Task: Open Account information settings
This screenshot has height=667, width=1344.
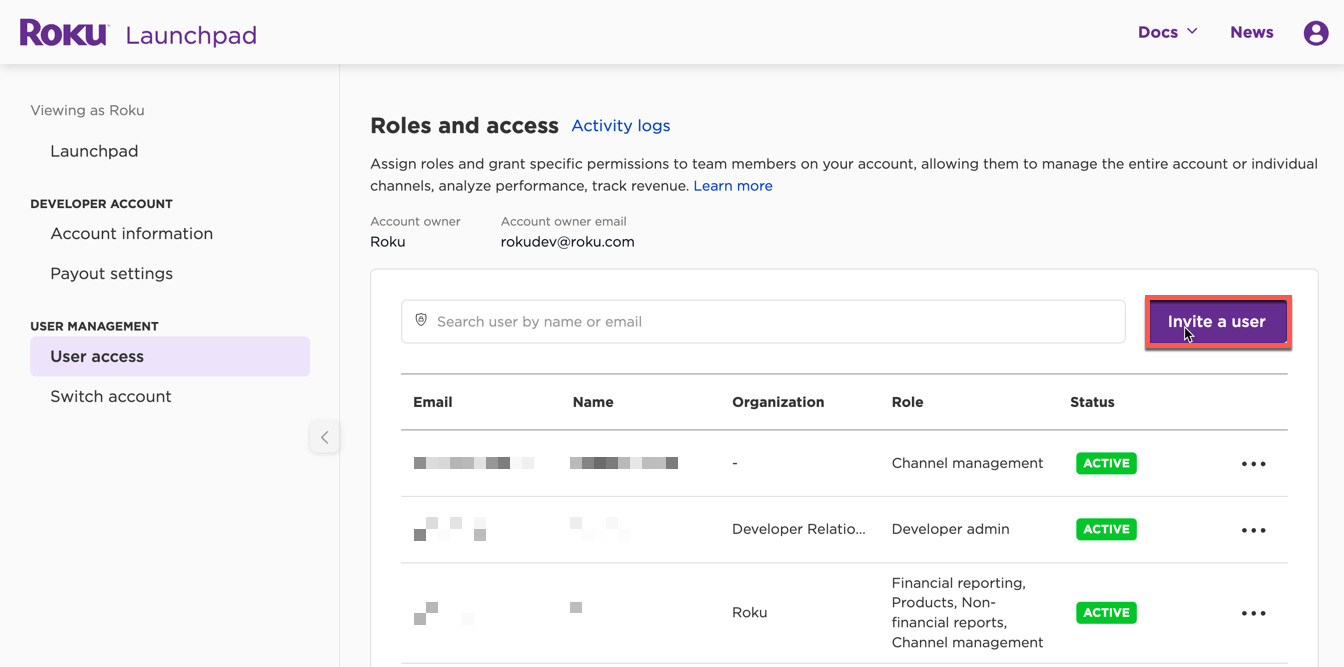Action: pos(131,234)
